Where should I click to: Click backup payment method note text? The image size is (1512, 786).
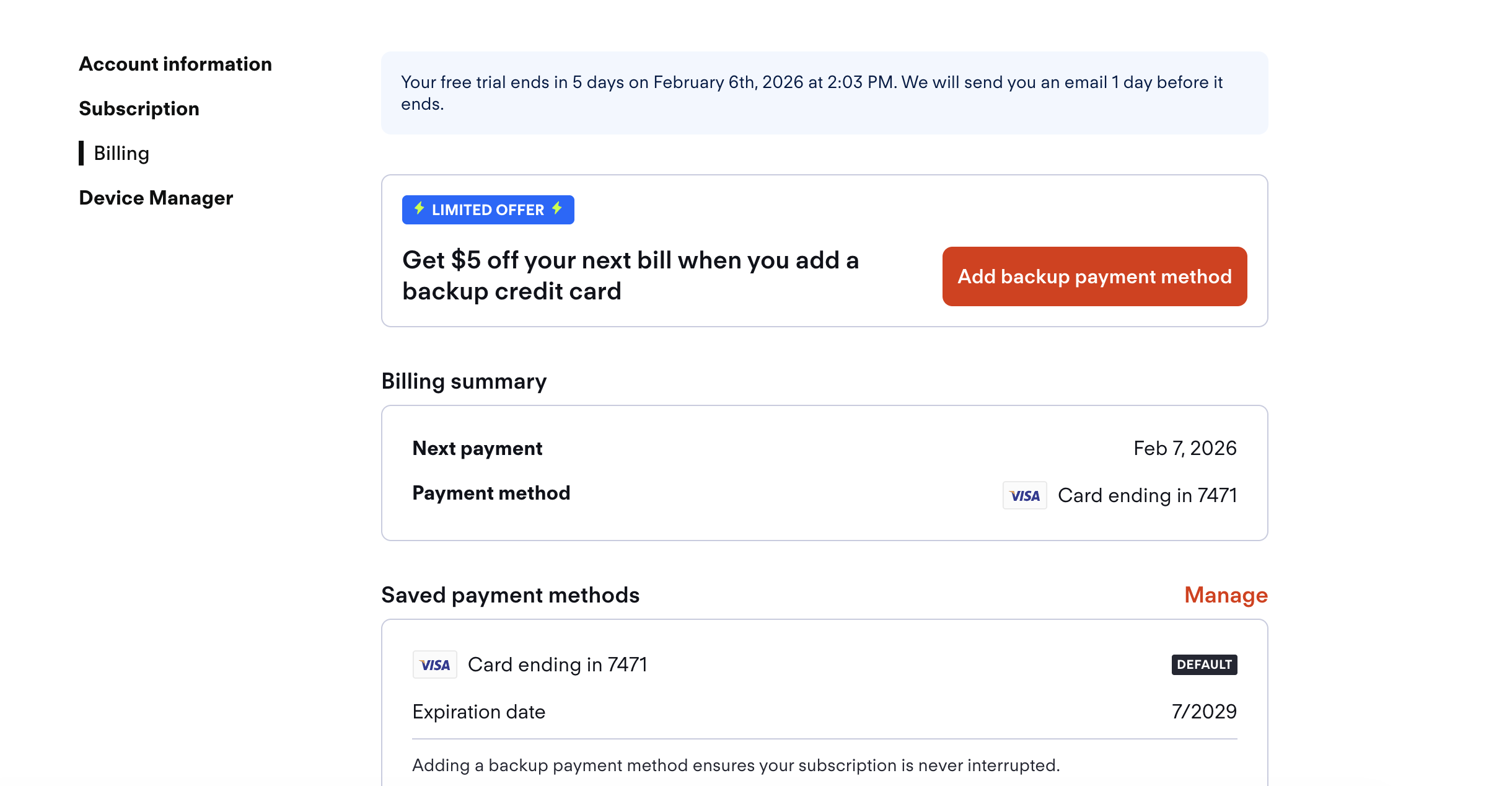(736, 766)
